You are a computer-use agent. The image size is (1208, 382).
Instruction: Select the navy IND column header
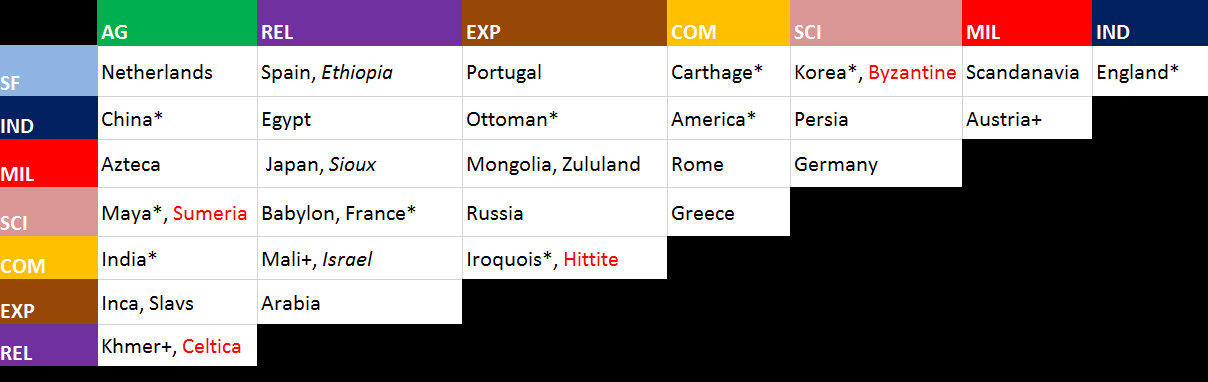[1150, 23]
